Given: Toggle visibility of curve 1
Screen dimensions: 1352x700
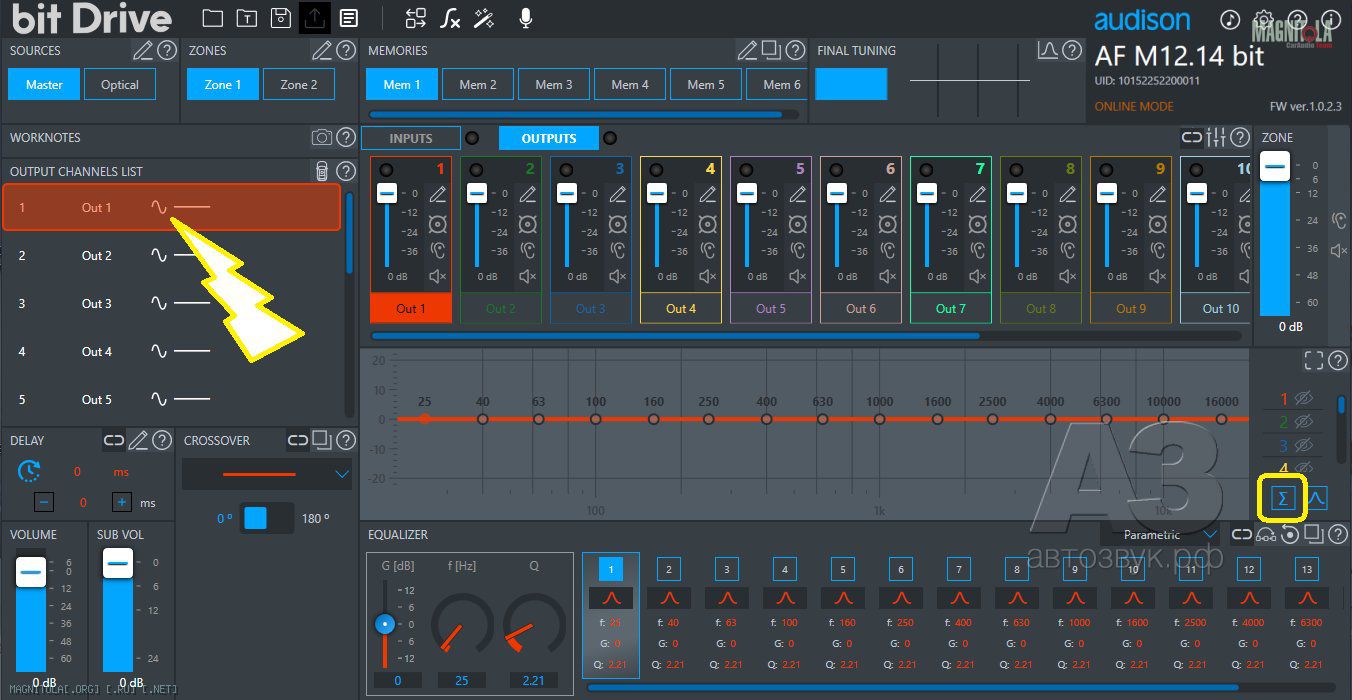Looking at the screenshot, I should (1303, 400).
